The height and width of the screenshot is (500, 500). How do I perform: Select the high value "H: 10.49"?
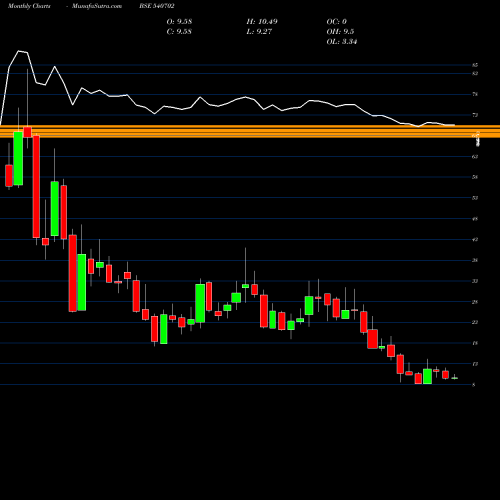(262, 21)
